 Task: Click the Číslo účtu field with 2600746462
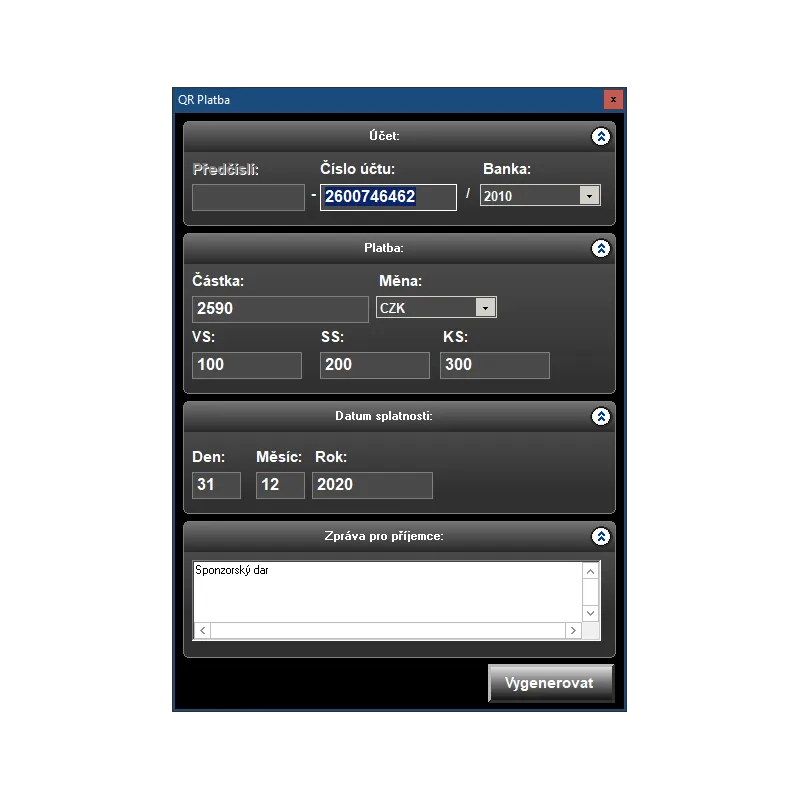tap(388, 197)
